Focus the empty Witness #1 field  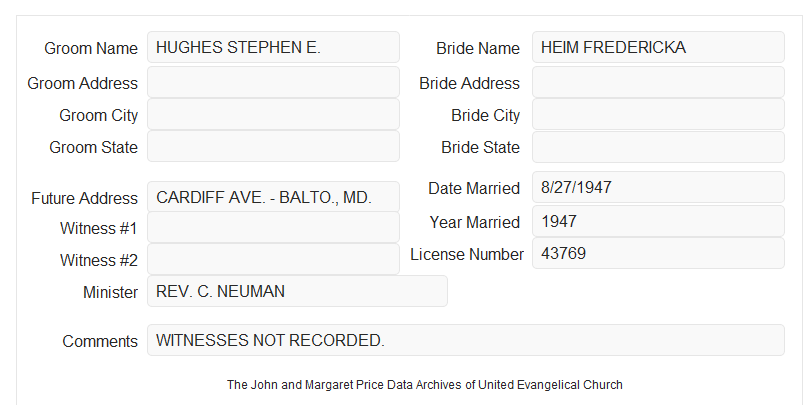[273, 227]
